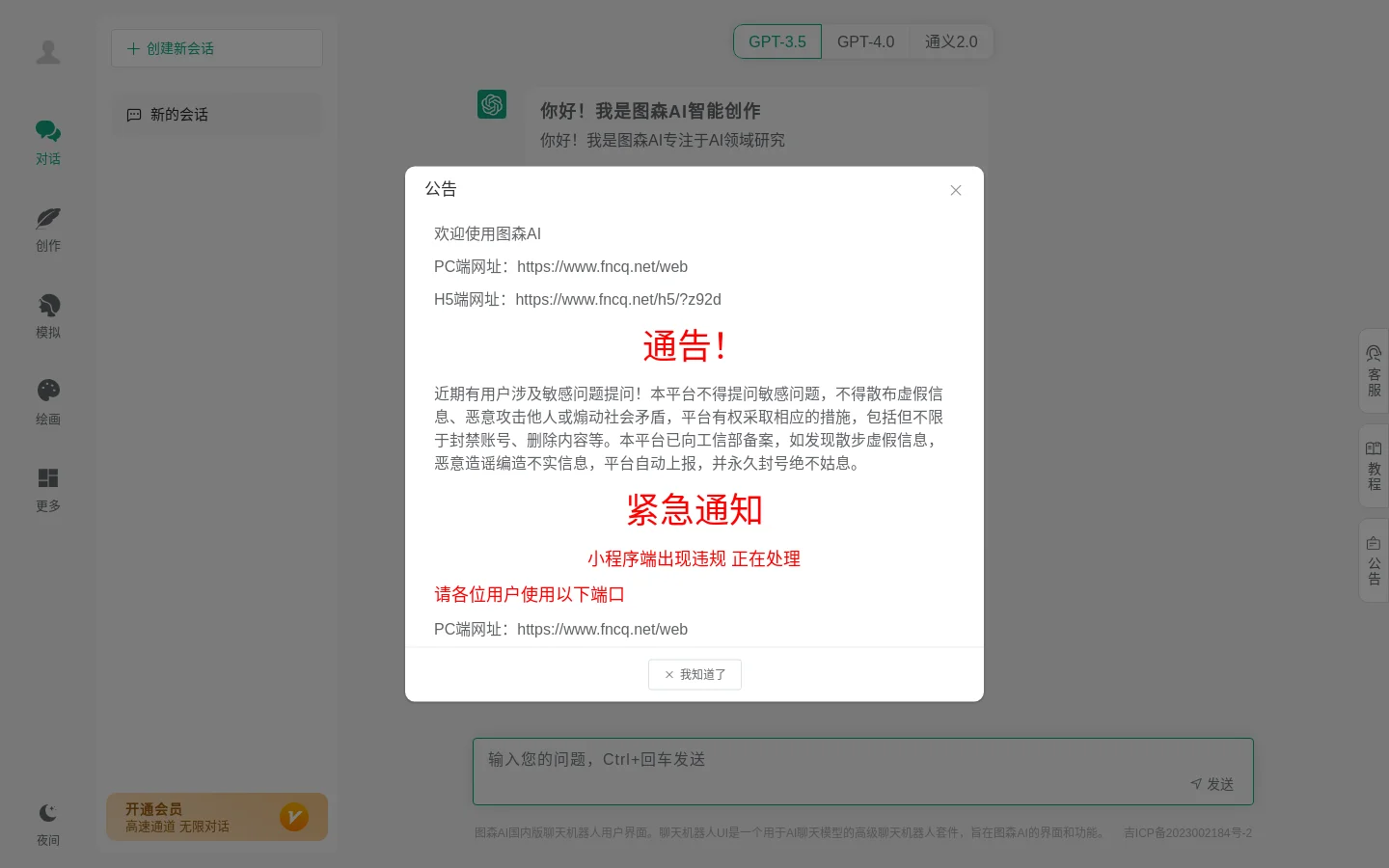The width and height of the screenshot is (1389, 868).
Task: Open the 模拟 section in sidebar
Action: click(48, 316)
